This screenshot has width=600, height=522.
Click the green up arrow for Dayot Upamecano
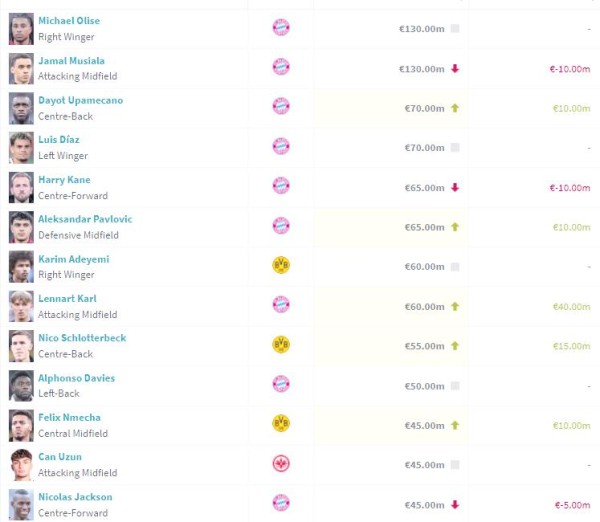tap(455, 108)
